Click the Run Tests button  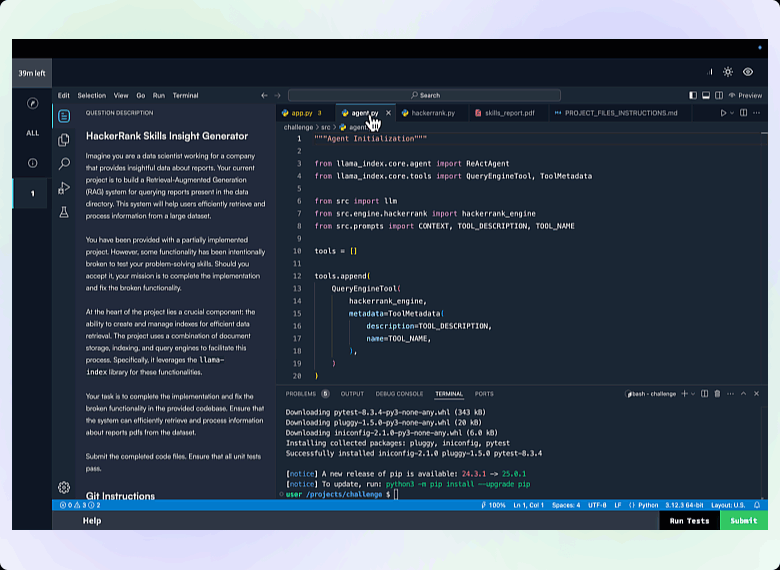coord(689,521)
